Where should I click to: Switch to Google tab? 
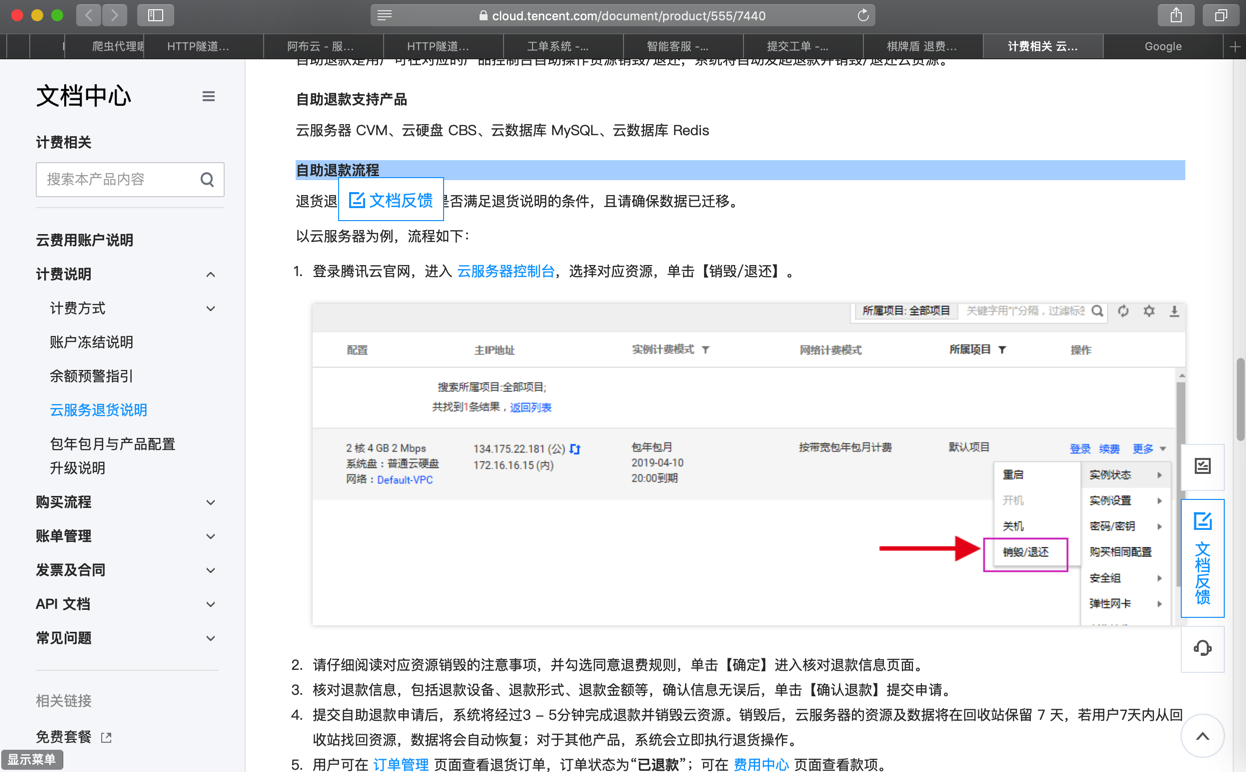1163,46
